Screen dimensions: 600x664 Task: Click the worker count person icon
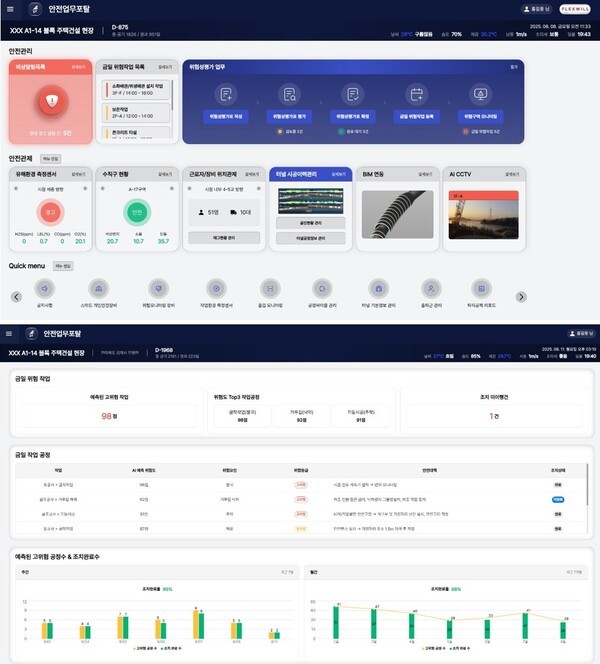tap(201, 213)
